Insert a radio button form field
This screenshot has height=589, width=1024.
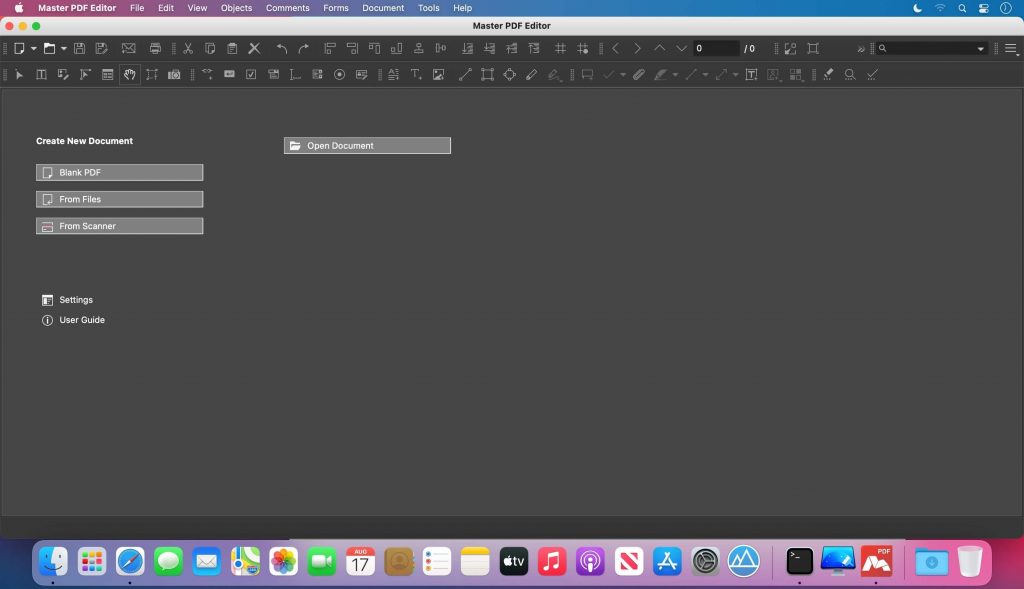pyautogui.click(x=340, y=74)
